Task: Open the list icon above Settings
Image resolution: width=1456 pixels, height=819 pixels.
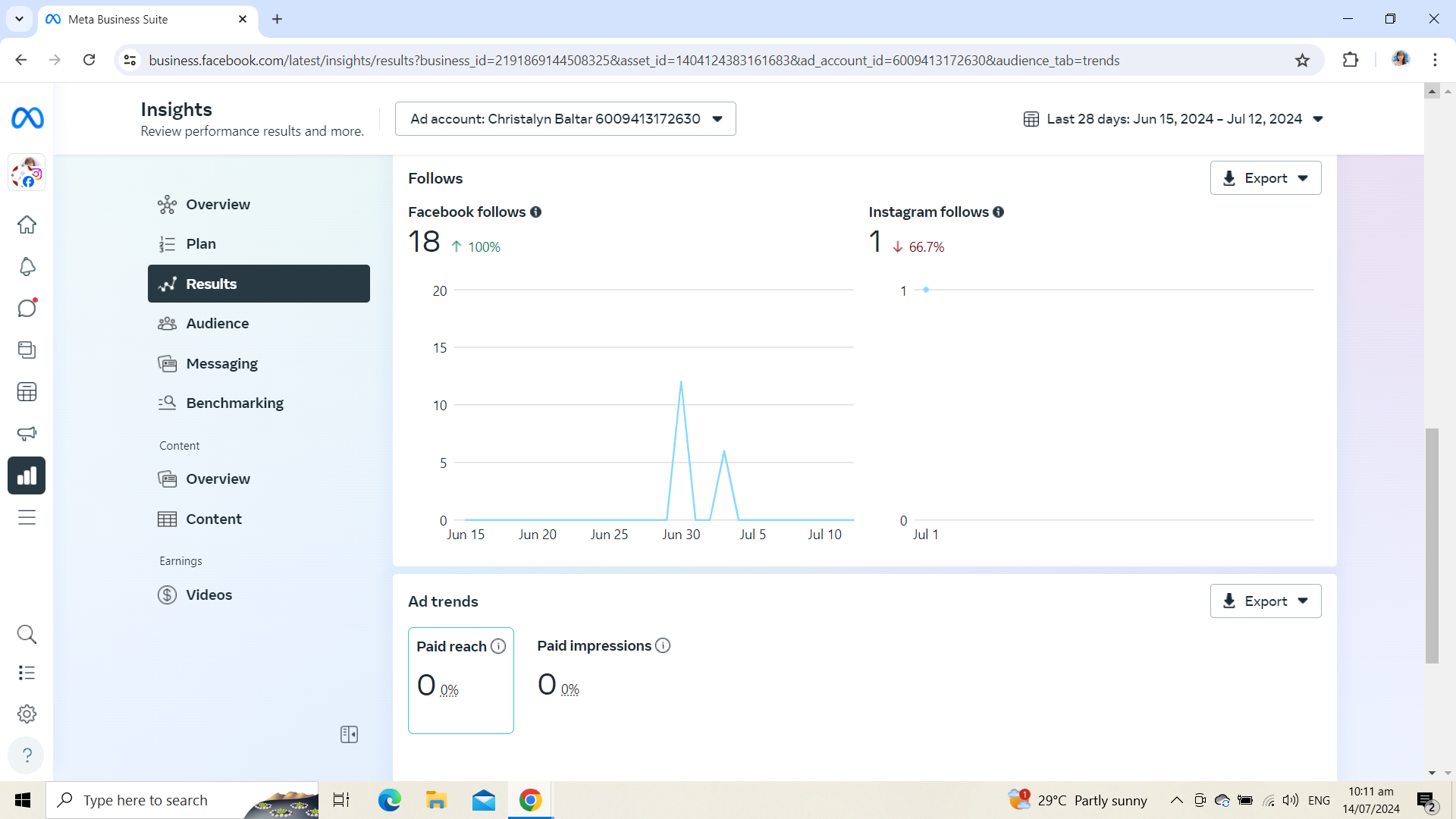Action: (27, 673)
